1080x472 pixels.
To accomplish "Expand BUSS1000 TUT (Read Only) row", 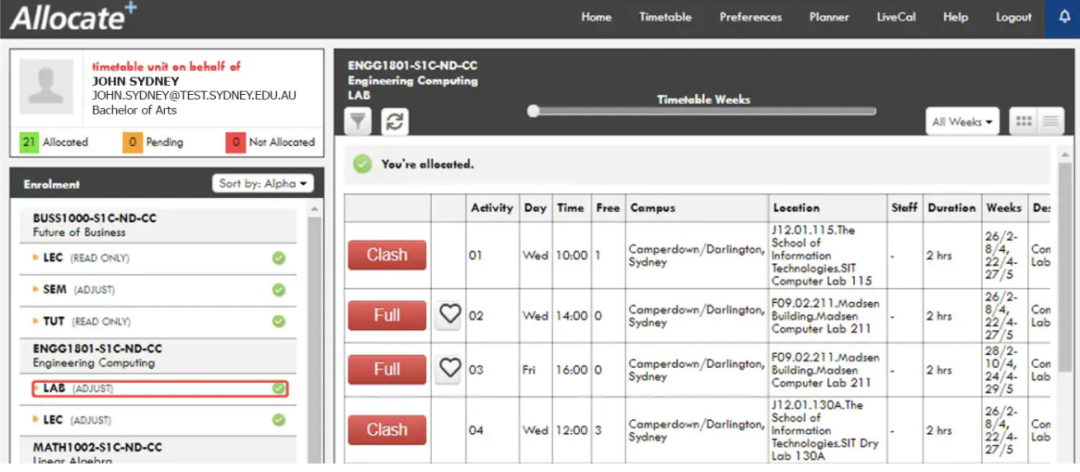I will coord(158,322).
